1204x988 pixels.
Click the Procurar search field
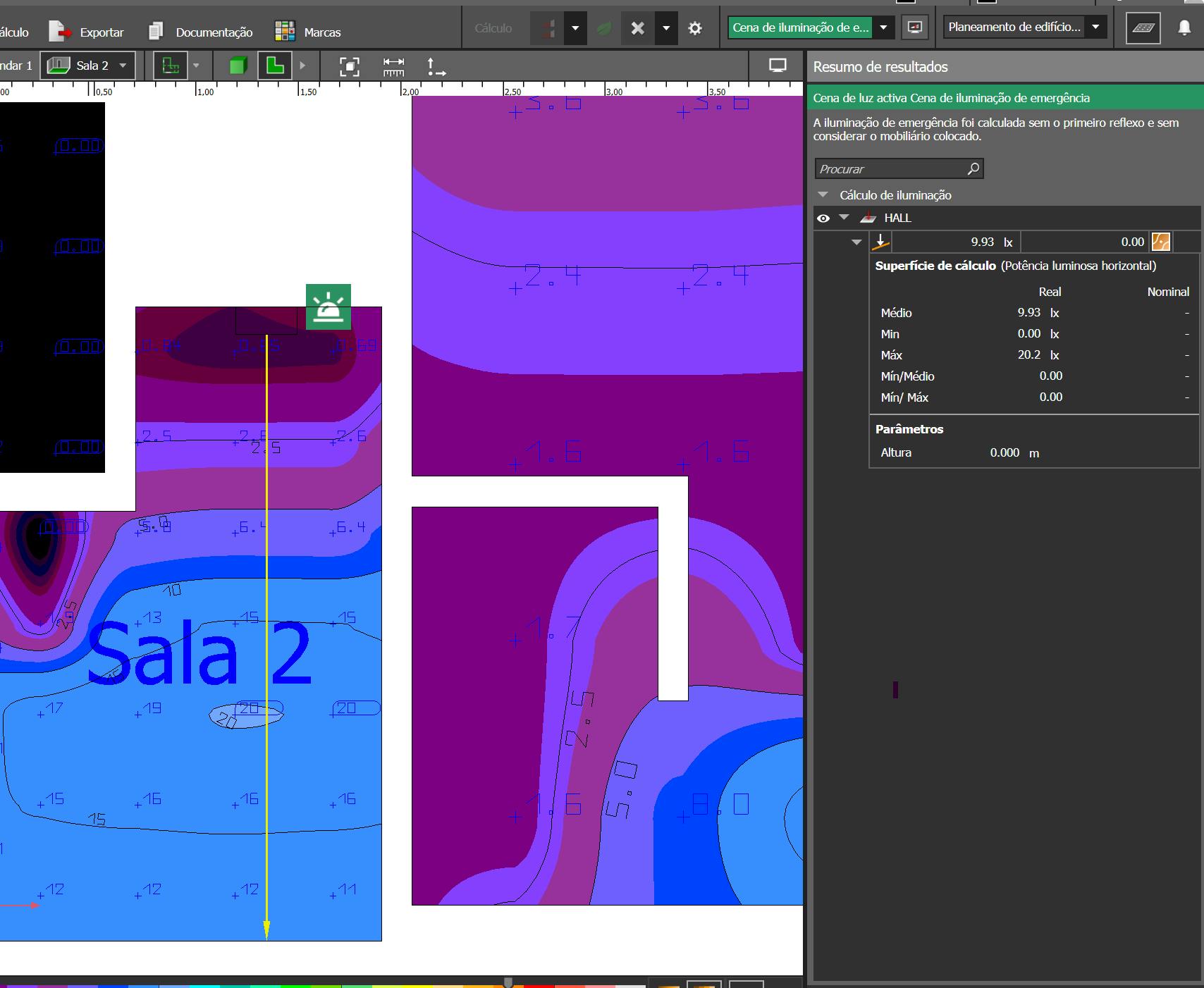pos(892,169)
